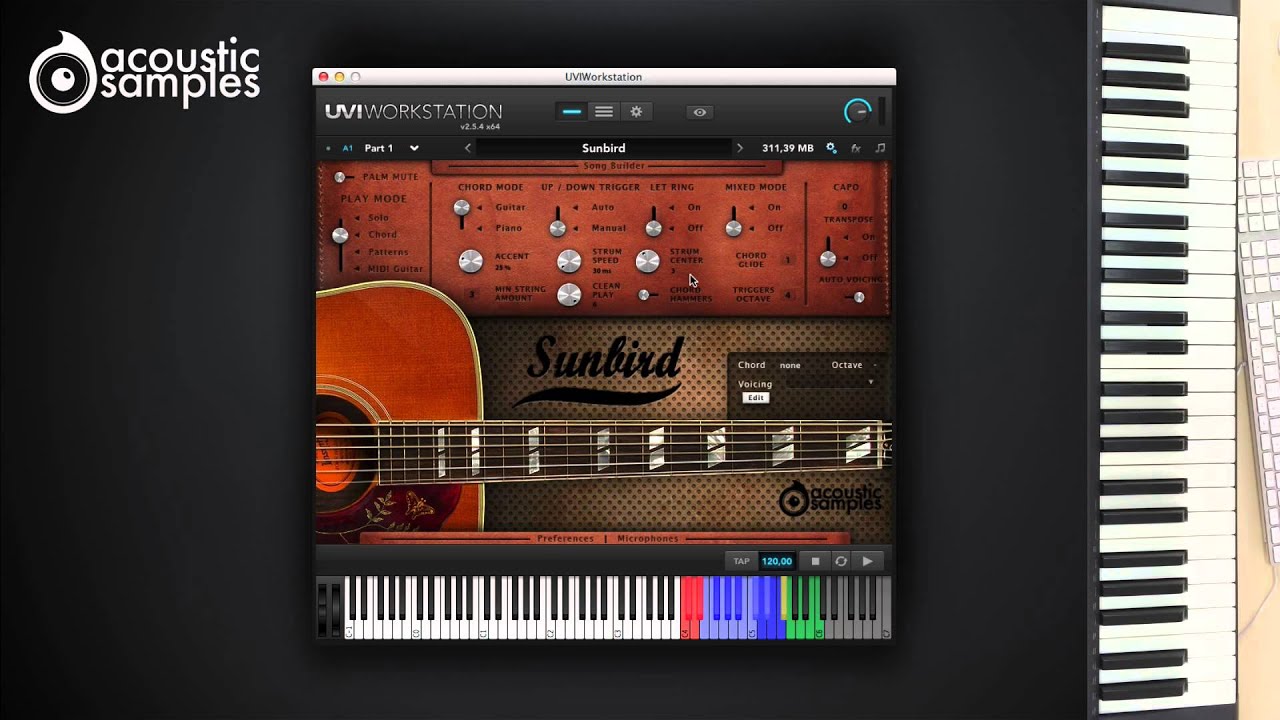1280x720 pixels.
Task: Select Patterns play mode
Action: click(388, 252)
